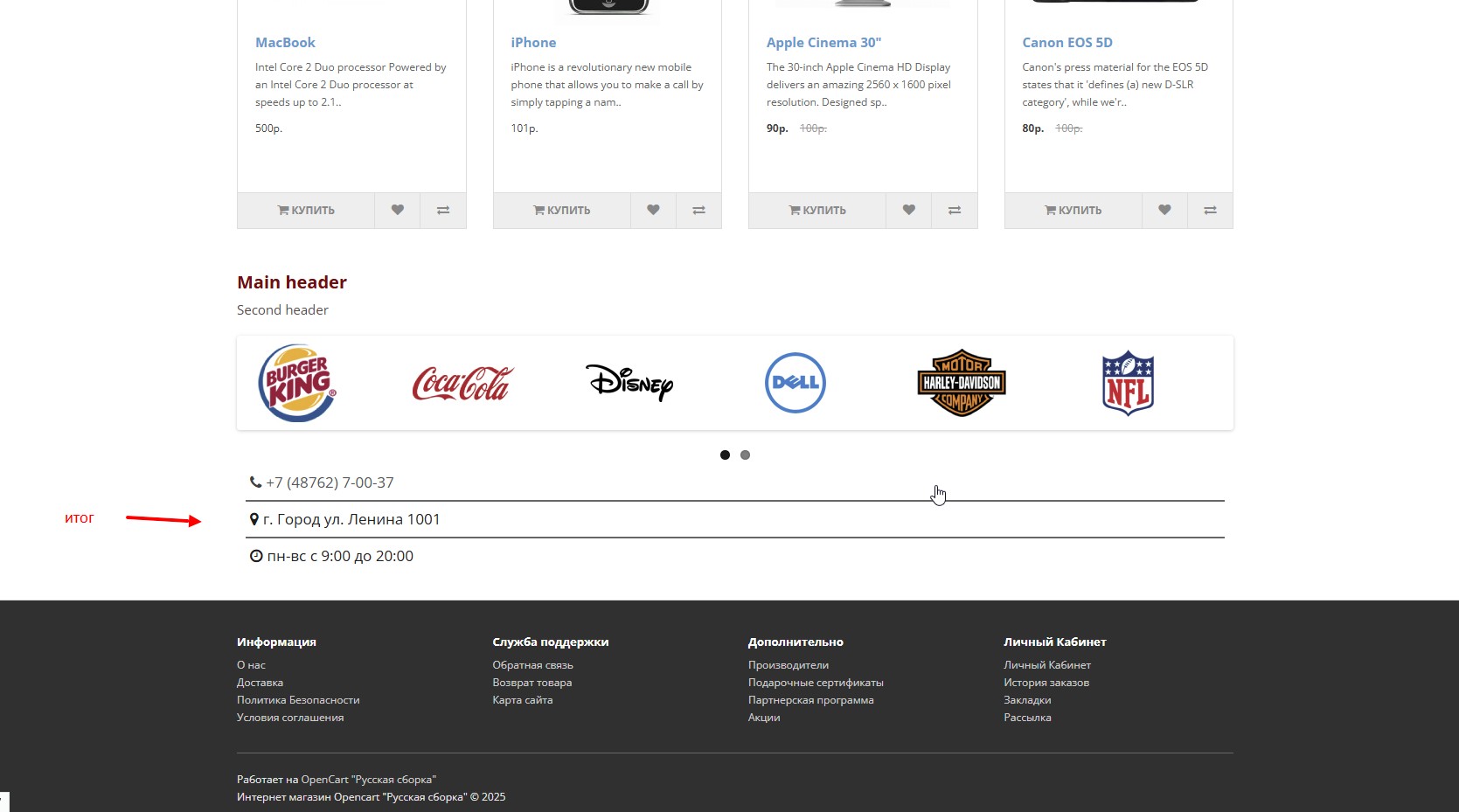Open Акции footer link
Viewport: 1459px width, 812px height.
[x=764, y=718]
